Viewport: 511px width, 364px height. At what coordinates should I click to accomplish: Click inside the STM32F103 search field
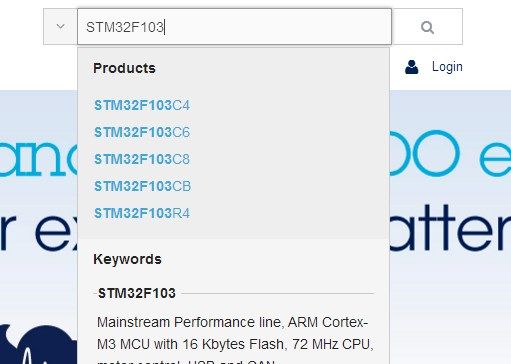234,27
